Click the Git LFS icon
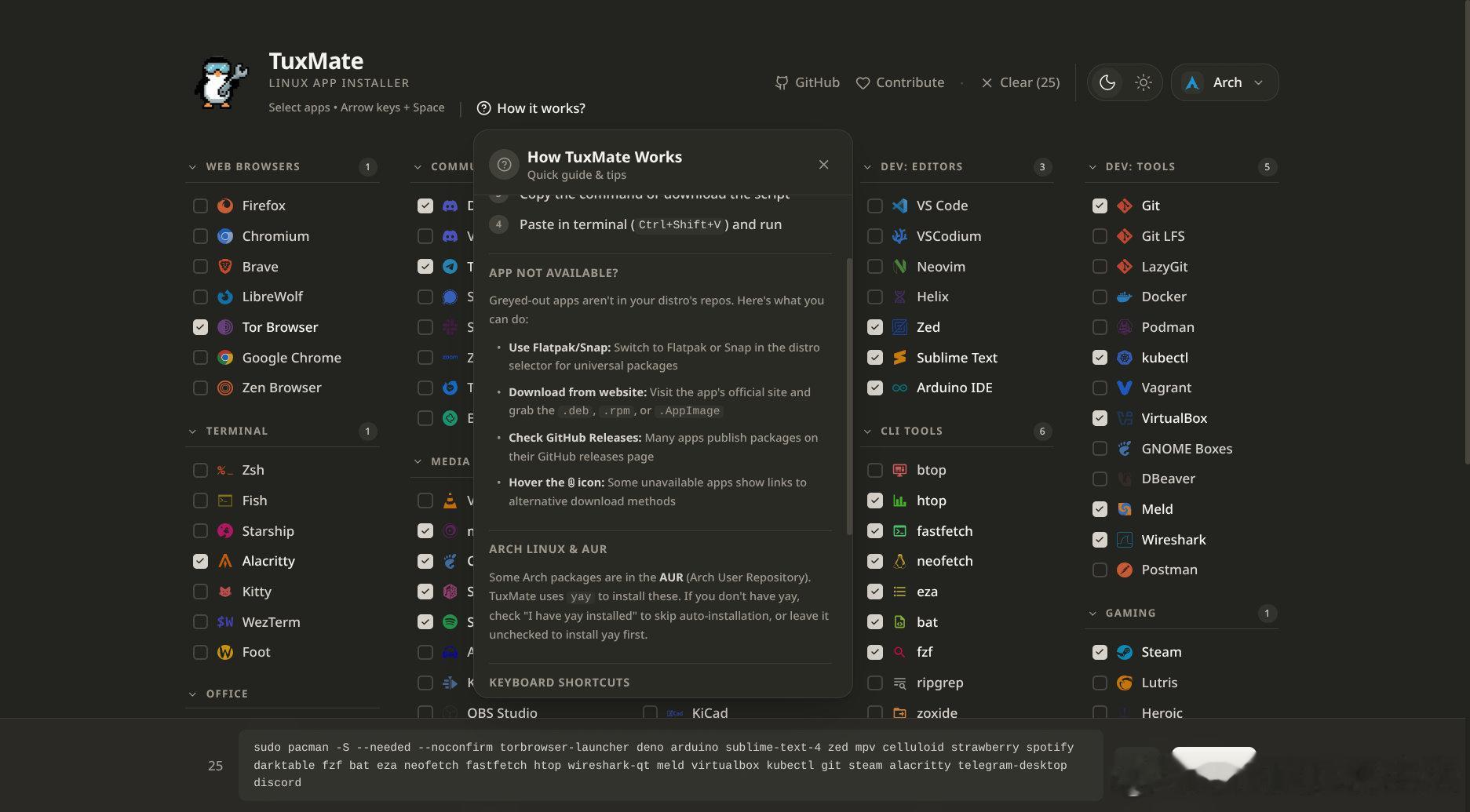This screenshot has height=812, width=1470. tap(1125, 236)
